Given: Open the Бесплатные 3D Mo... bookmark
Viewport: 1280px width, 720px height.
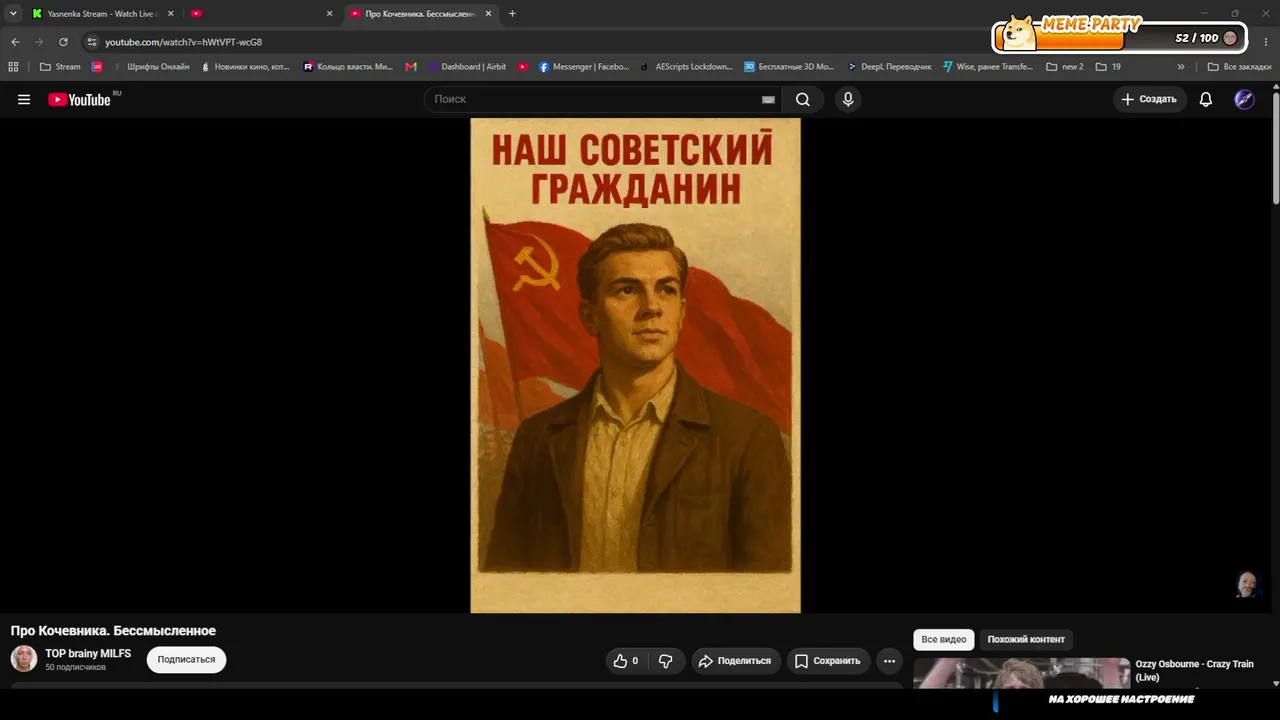Looking at the screenshot, I should coord(789,67).
